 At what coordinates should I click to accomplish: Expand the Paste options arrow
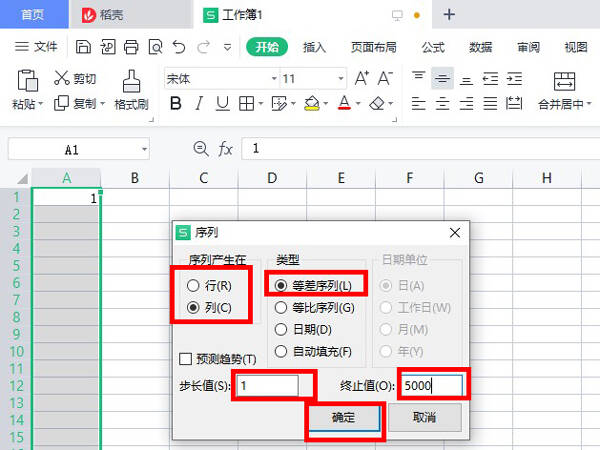click(41, 104)
